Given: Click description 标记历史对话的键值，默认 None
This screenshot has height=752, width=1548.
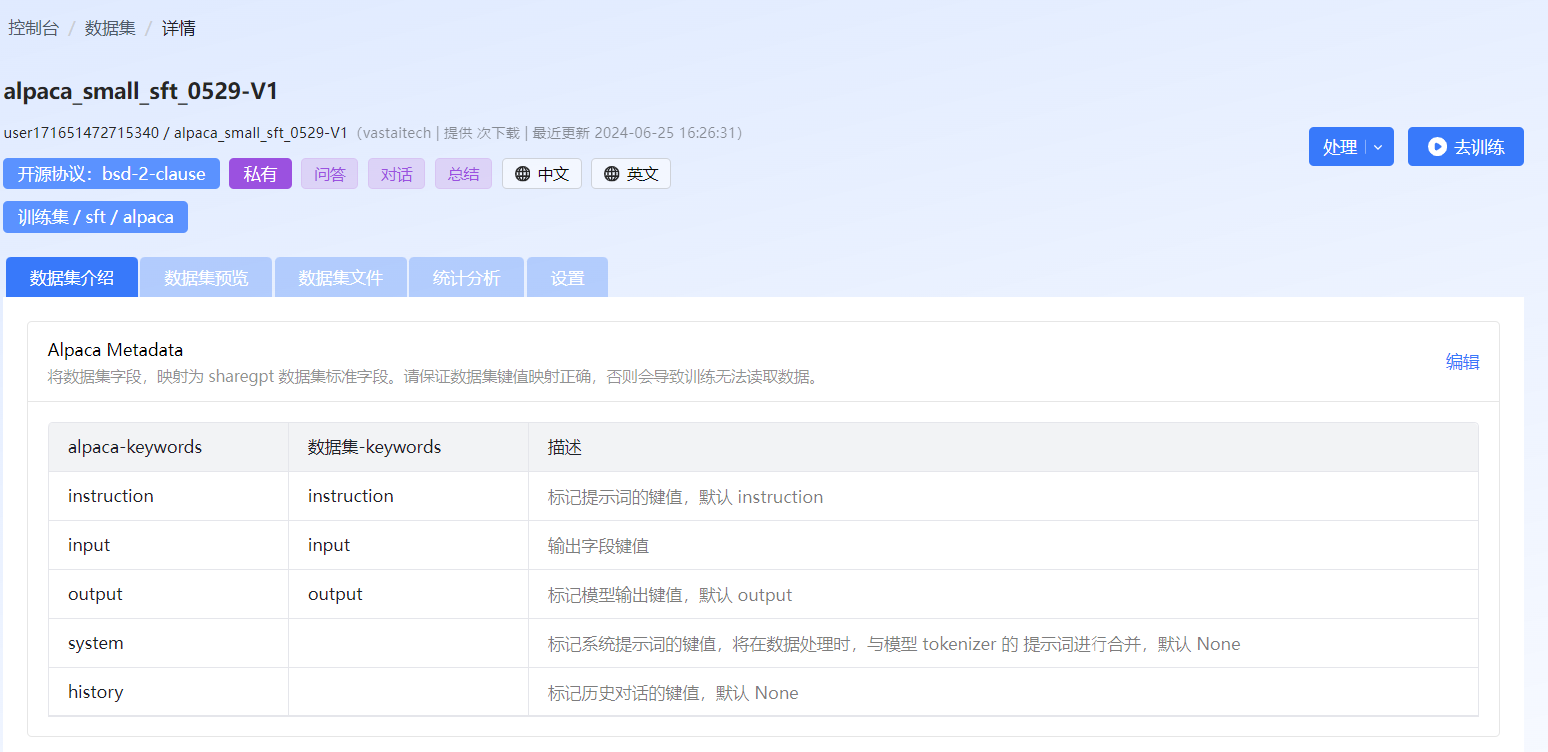Looking at the screenshot, I should (673, 693).
